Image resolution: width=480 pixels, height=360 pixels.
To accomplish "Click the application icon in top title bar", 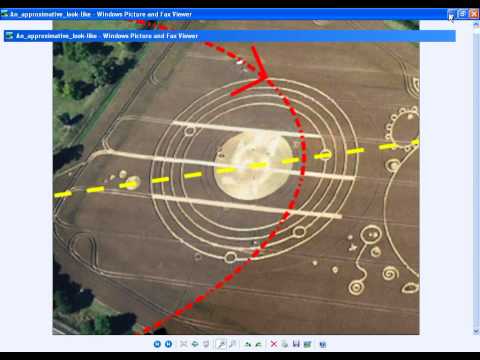I will (x=4, y=14).
